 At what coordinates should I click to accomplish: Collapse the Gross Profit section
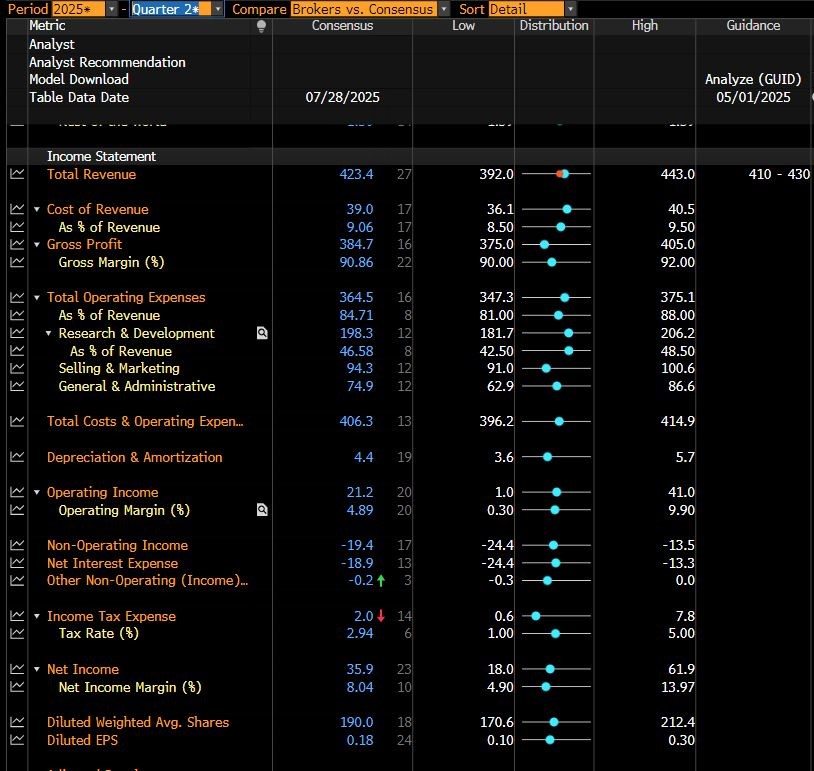37,244
